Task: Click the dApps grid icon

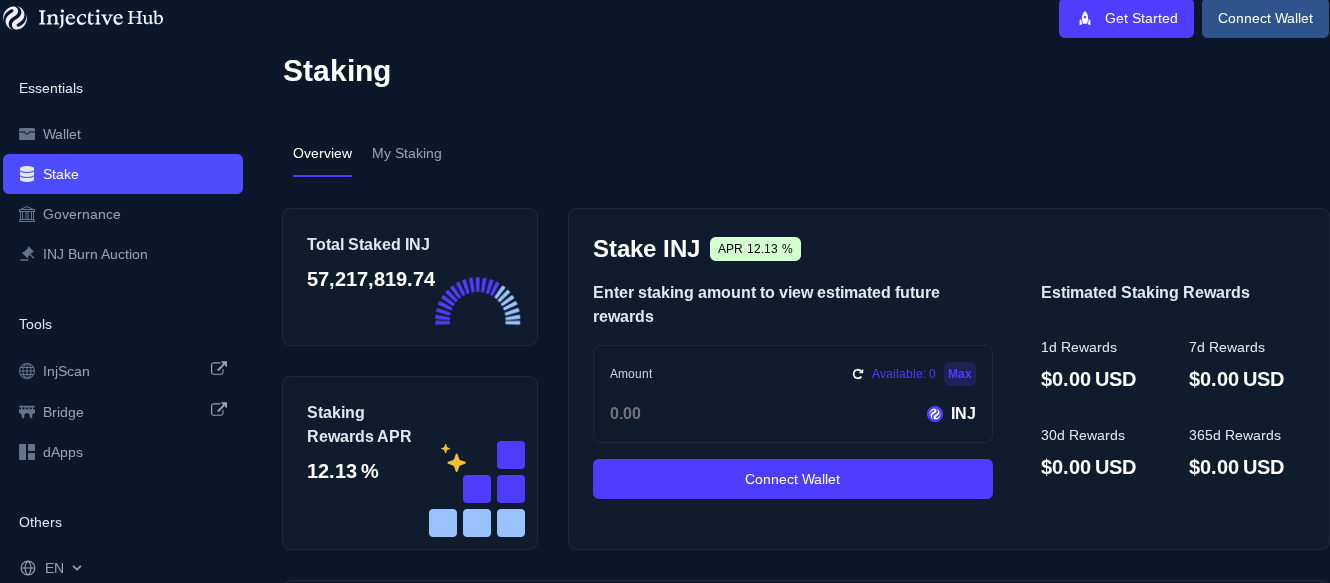Action: (x=27, y=452)
